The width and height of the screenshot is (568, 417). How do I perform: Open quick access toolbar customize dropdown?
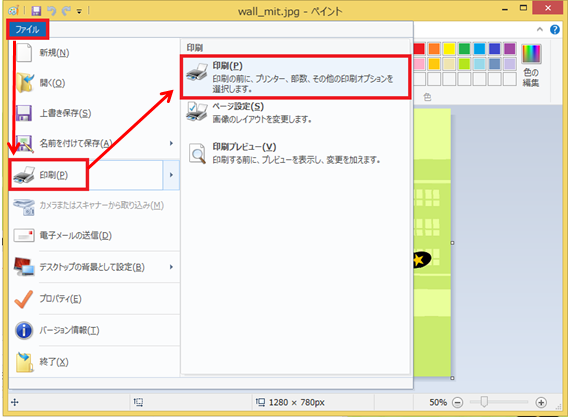pos(79,12)
